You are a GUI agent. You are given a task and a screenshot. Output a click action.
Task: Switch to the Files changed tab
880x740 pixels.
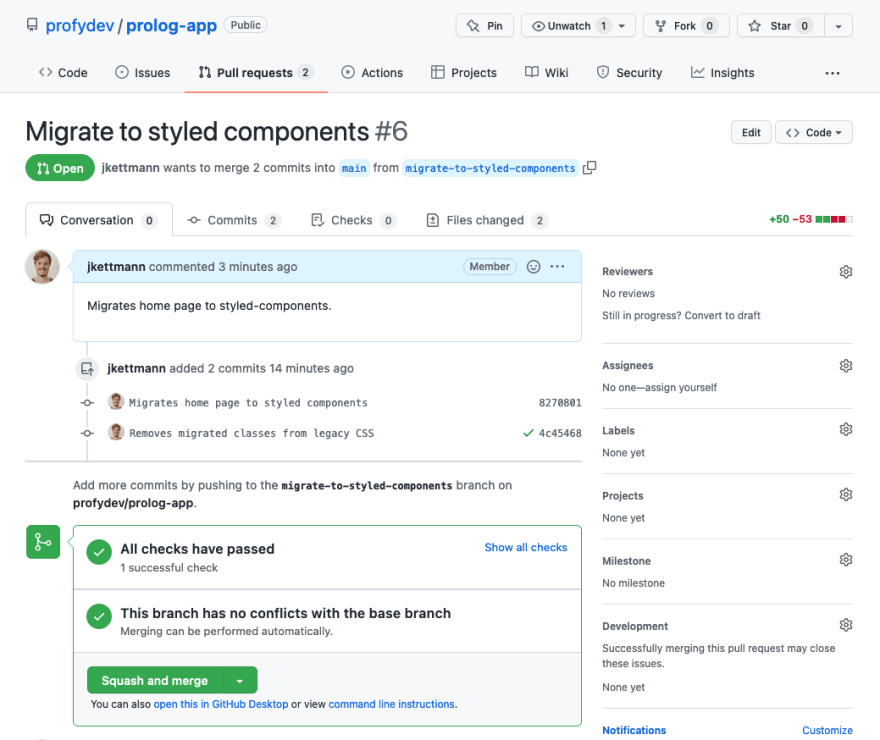point(487,220)
